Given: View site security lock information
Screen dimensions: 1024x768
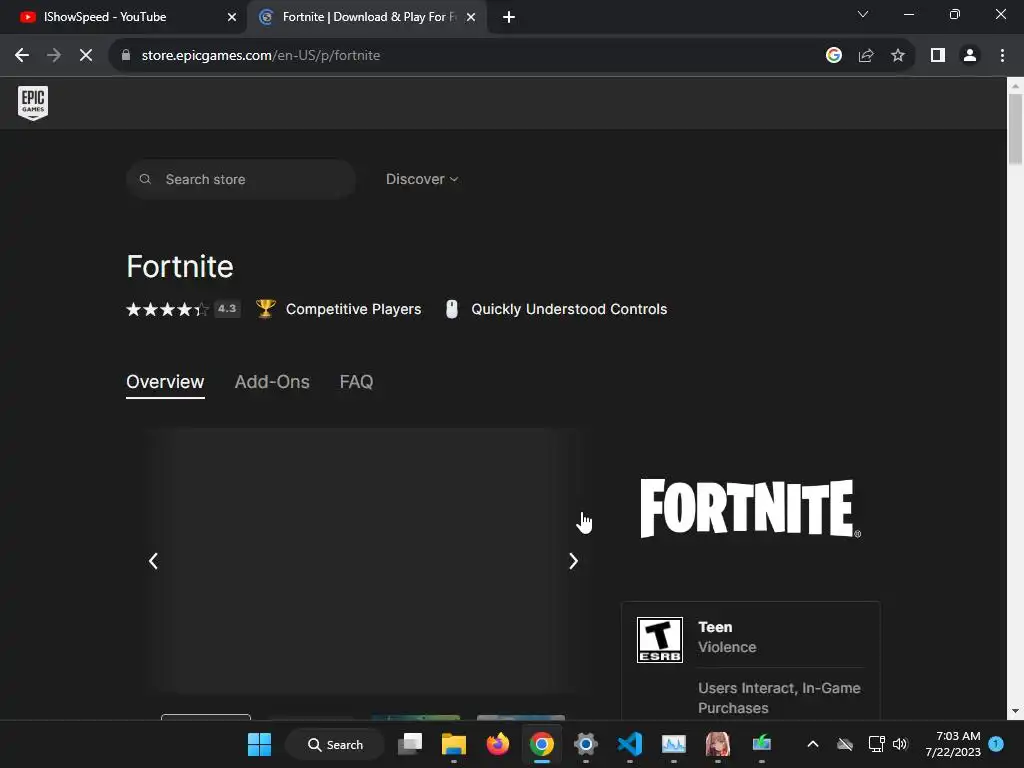Looking at the screenshot, I should point(126,56).
